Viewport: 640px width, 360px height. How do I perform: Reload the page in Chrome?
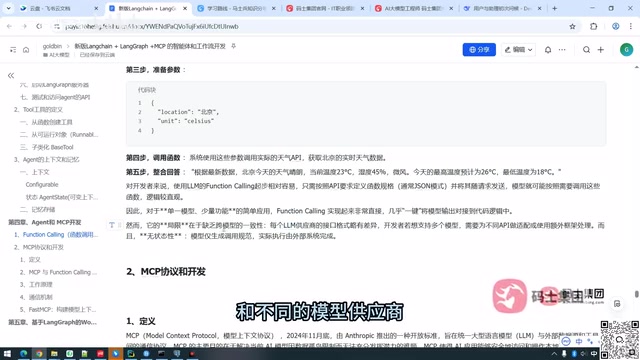[39, 27]
